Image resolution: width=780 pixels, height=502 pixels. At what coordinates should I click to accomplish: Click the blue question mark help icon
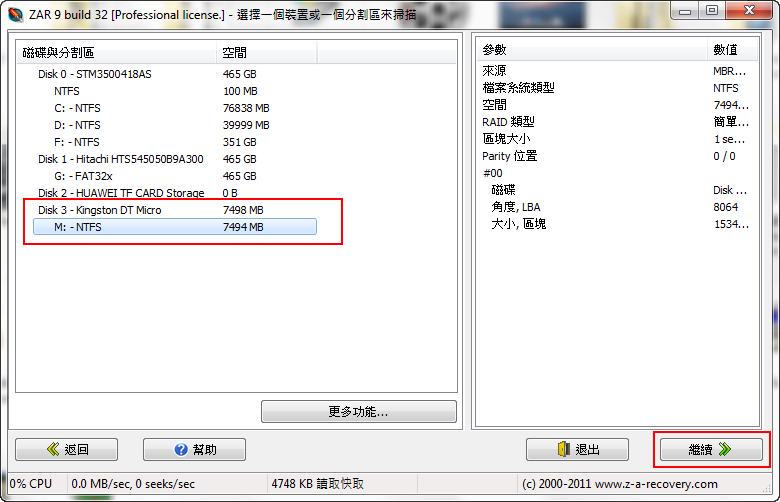click(x=181, y=449)
